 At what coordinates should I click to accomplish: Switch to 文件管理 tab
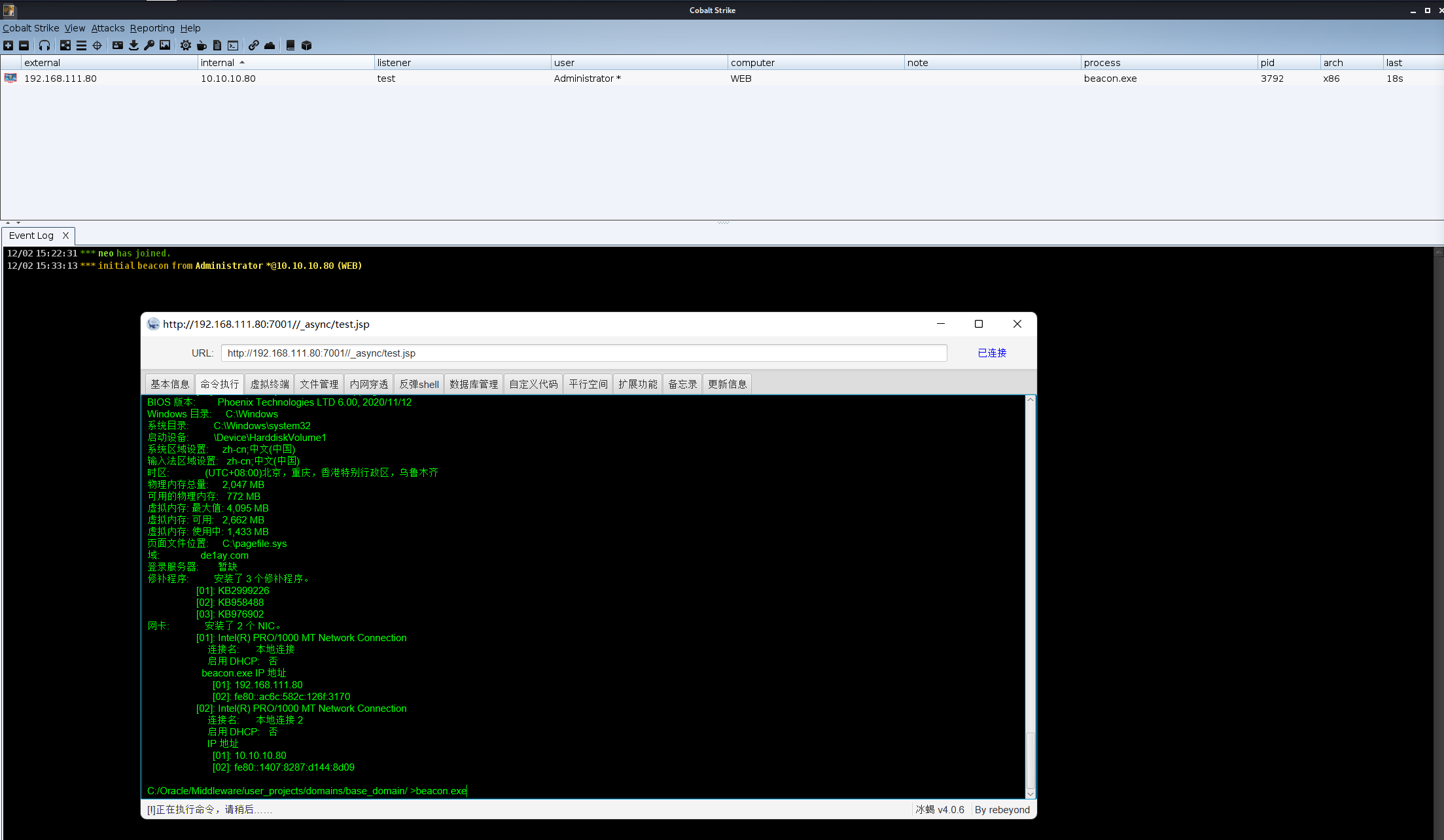coord(319,384)
